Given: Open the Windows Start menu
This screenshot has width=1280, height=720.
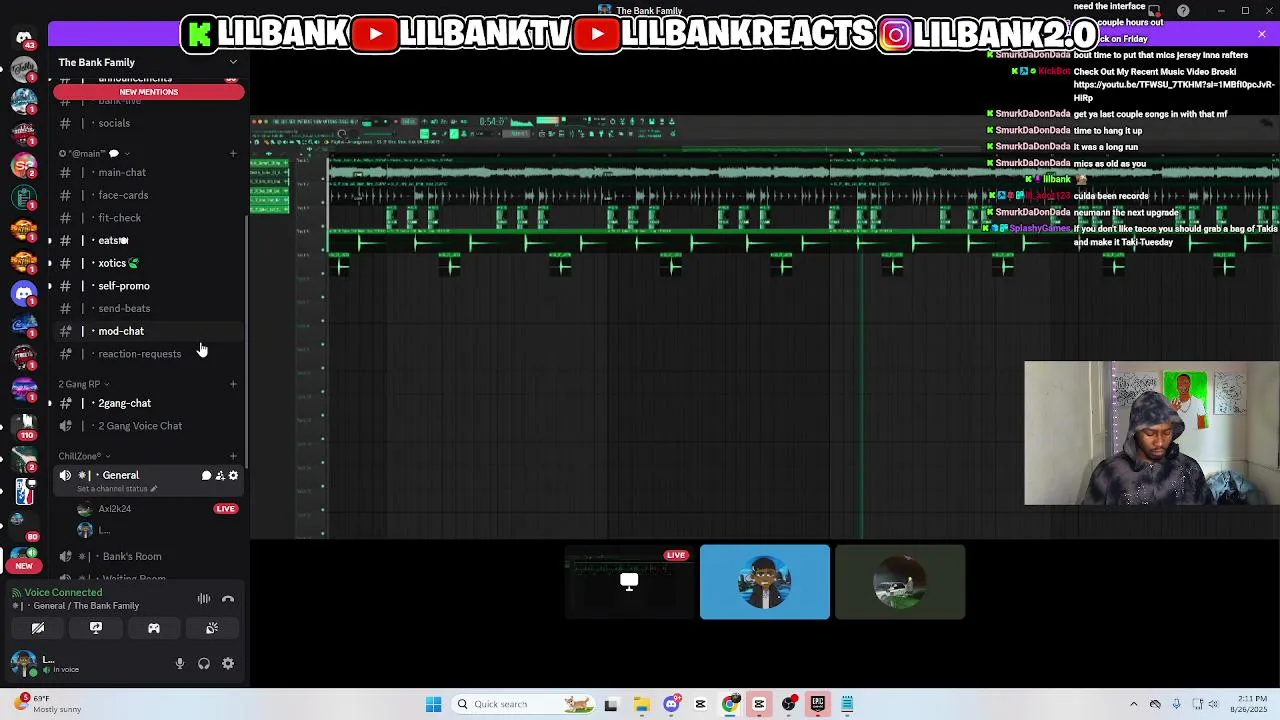Looking at the screenshot, I should pos(433,704).
